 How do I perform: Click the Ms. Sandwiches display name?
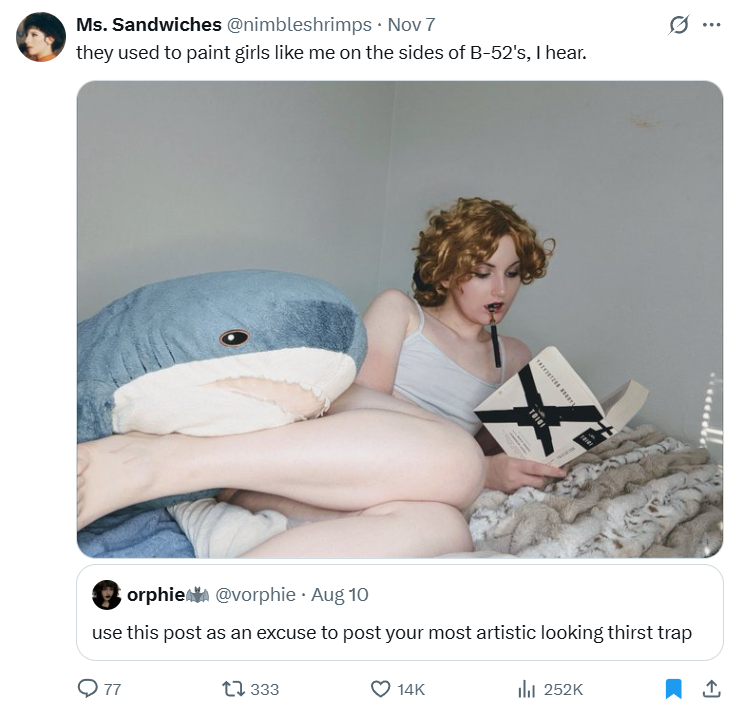[x=149, y=25]
